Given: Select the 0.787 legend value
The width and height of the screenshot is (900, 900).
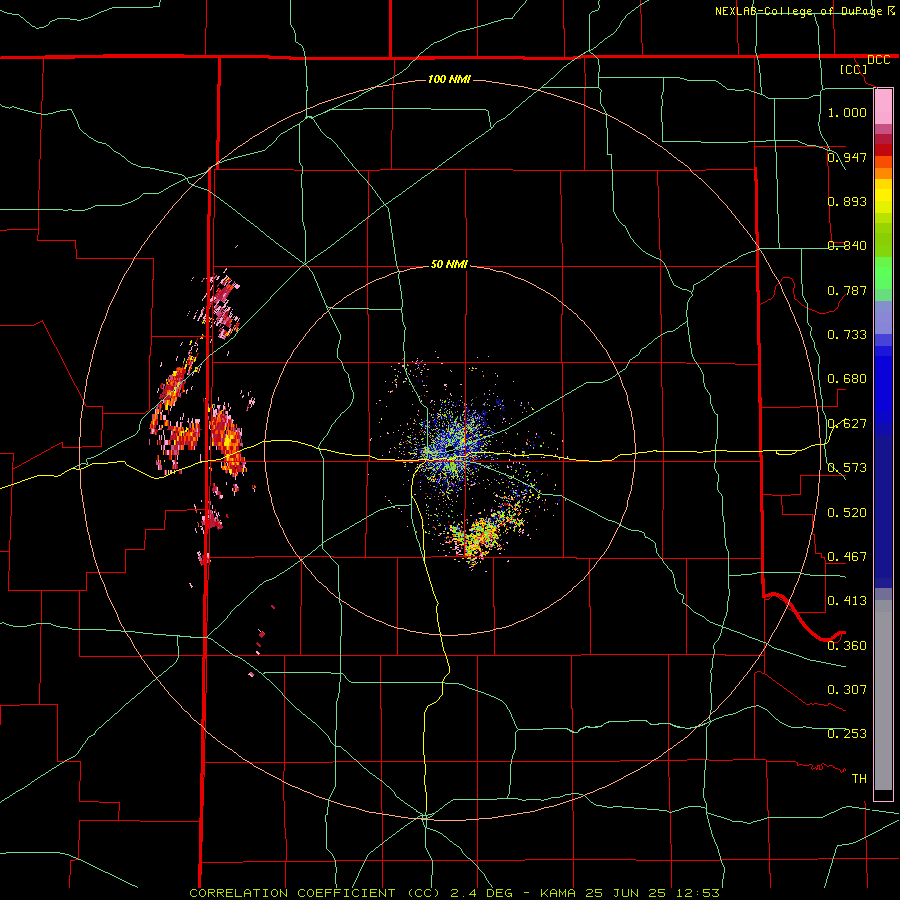Looking at the screenshot, I should (847, 290).
